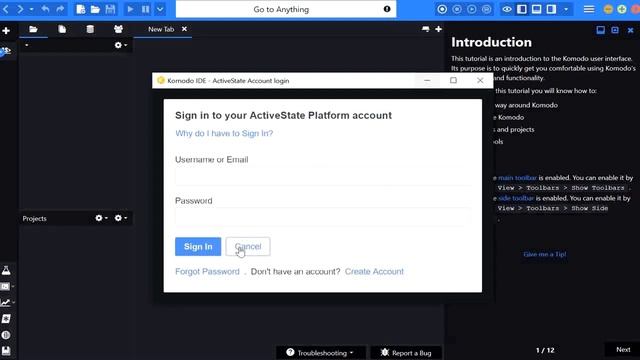Toggle the bottom pane visibility
Image resolution: width=640 pixels, height=360 pixels.
[x=536, y=9]
